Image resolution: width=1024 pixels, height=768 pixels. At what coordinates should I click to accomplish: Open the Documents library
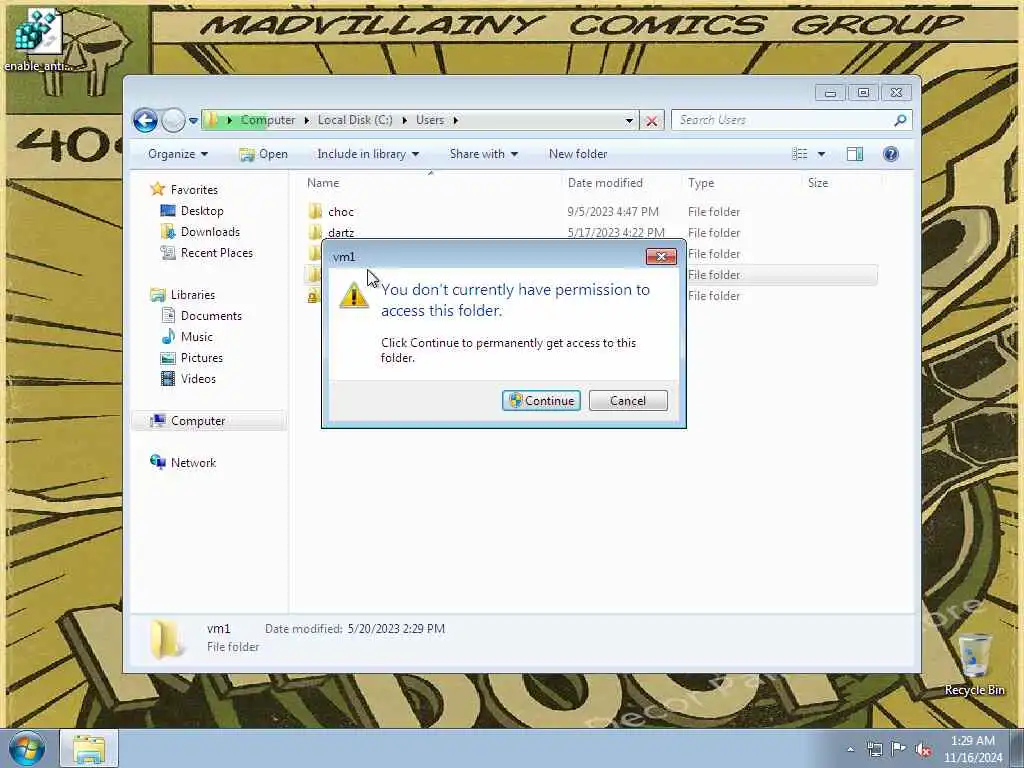point(211,316)
